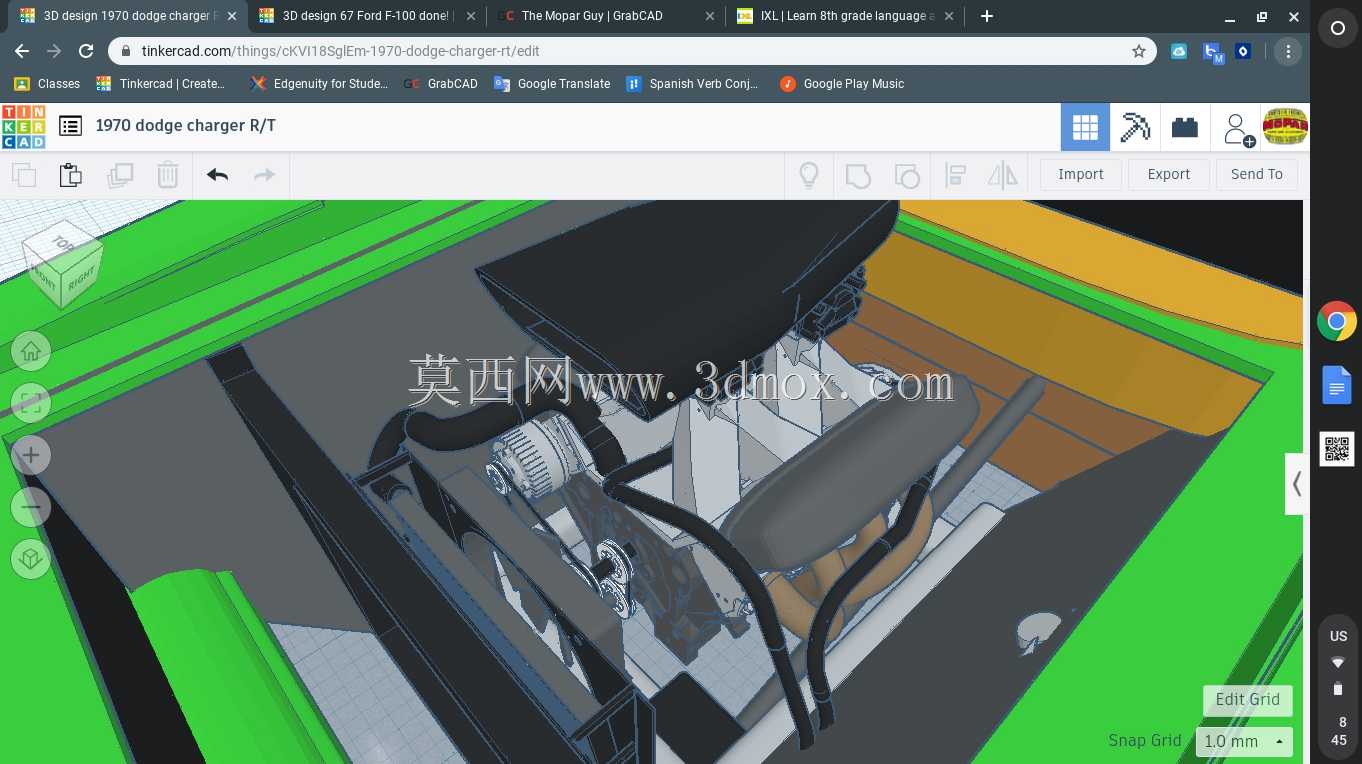Switch to the 3D design grid view
Screen dimensions: 1362x764
tap(1085, 127)
